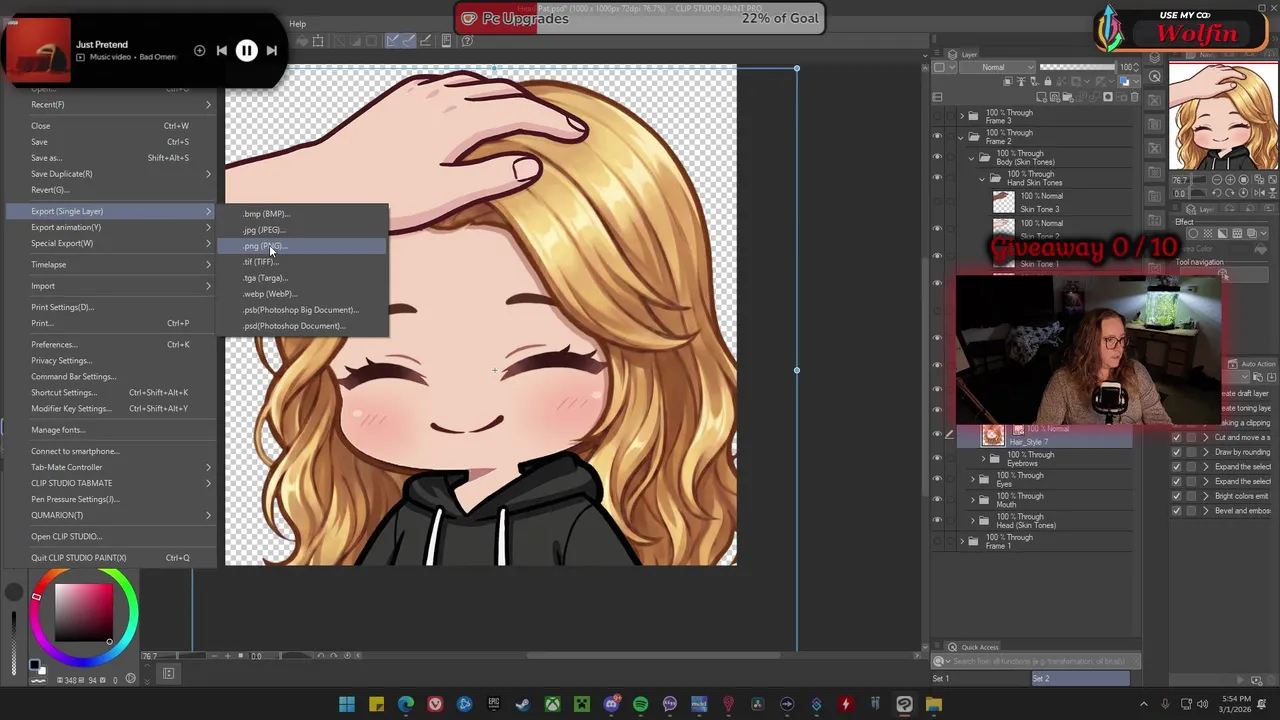The image size is (1280, 720).
Task: Open Discord from the taskbar
Action: point(611,705)
